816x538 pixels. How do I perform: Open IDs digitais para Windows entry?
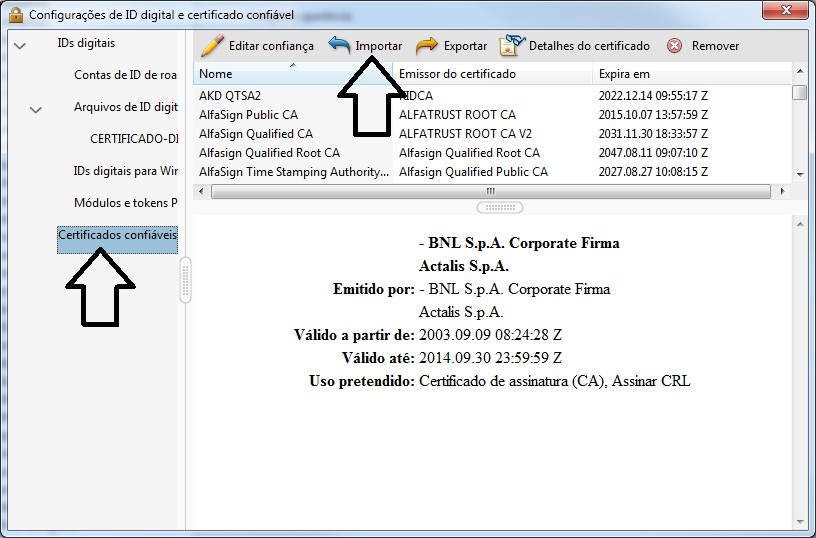[125, 171]
